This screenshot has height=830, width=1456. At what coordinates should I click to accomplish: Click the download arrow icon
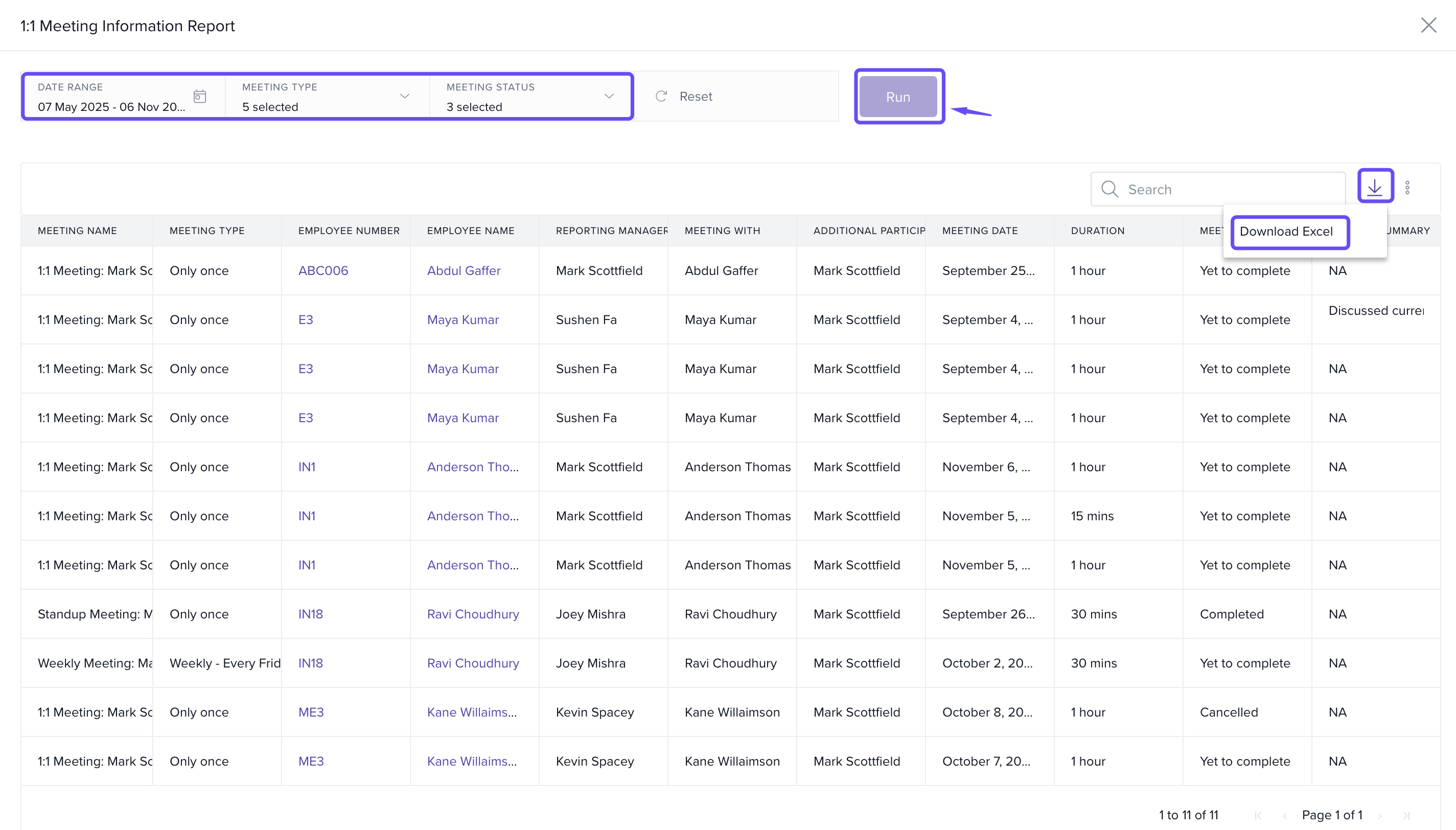pyautogui.click(x=1375, y=187)
